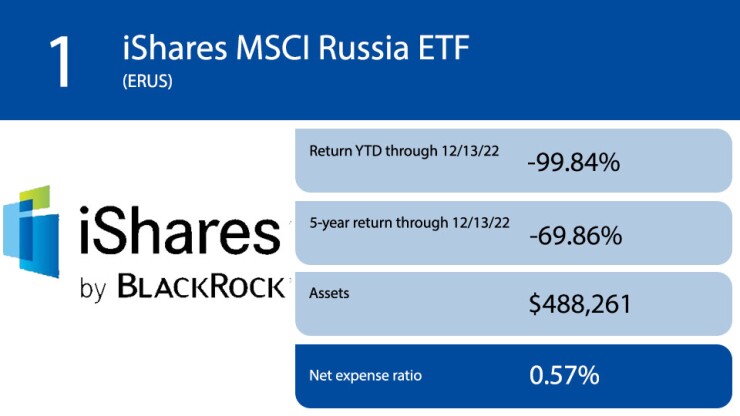
Task: Click the BlackRock brand name
Action: click(202, 287)
